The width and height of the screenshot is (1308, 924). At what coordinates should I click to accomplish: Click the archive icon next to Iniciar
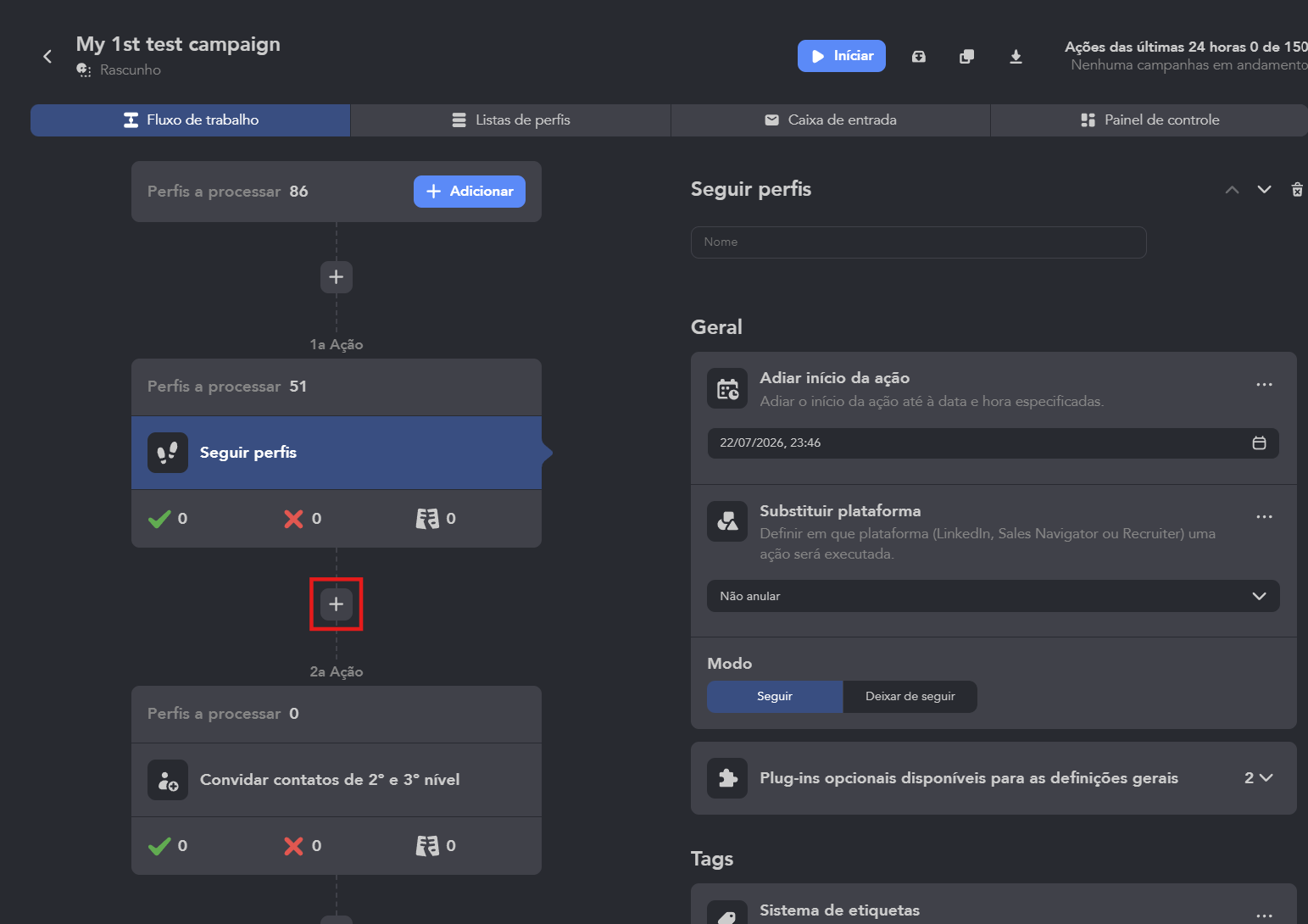tap(919, 57)
